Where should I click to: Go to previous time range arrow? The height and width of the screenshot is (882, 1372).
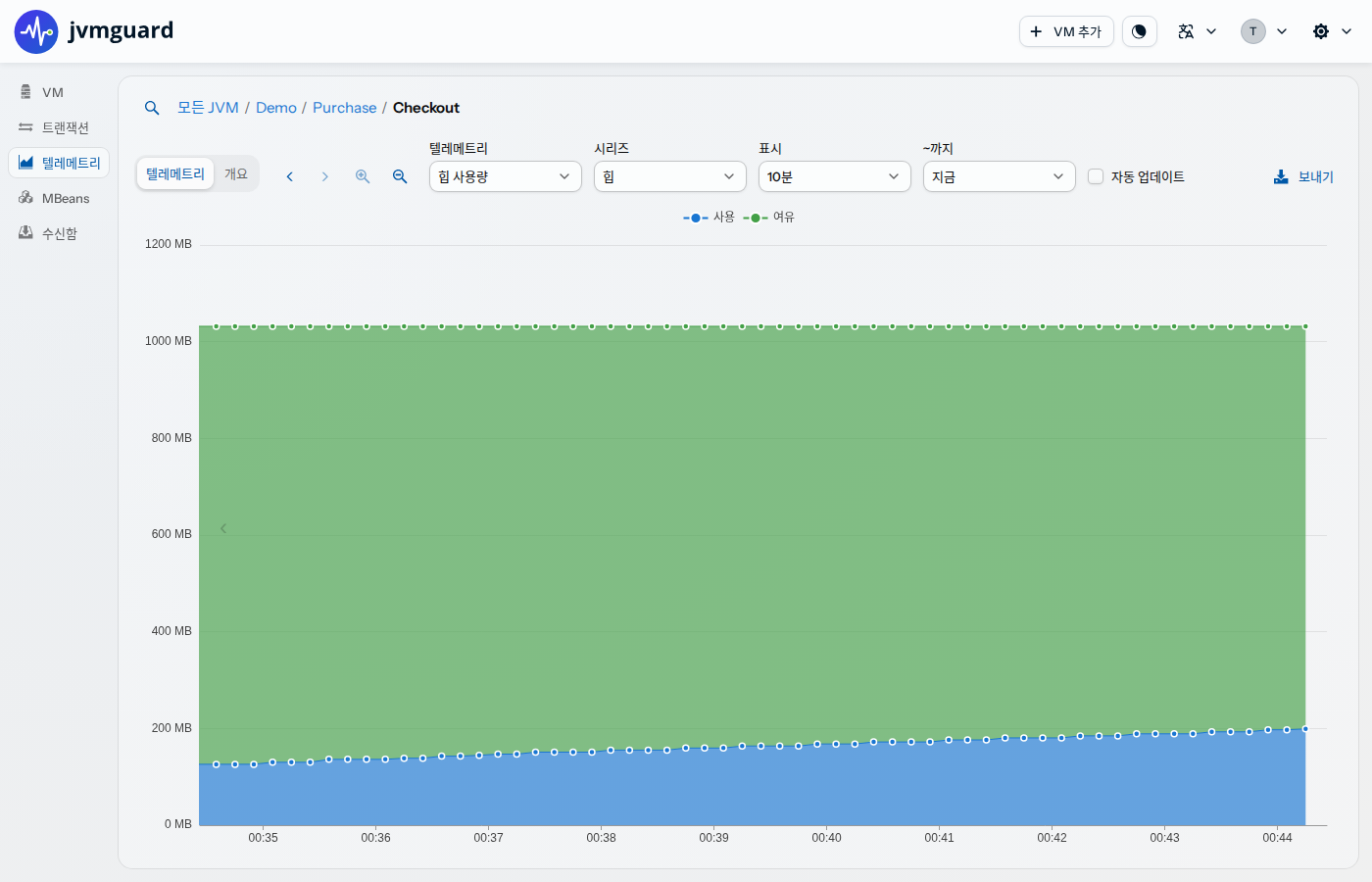290,176
